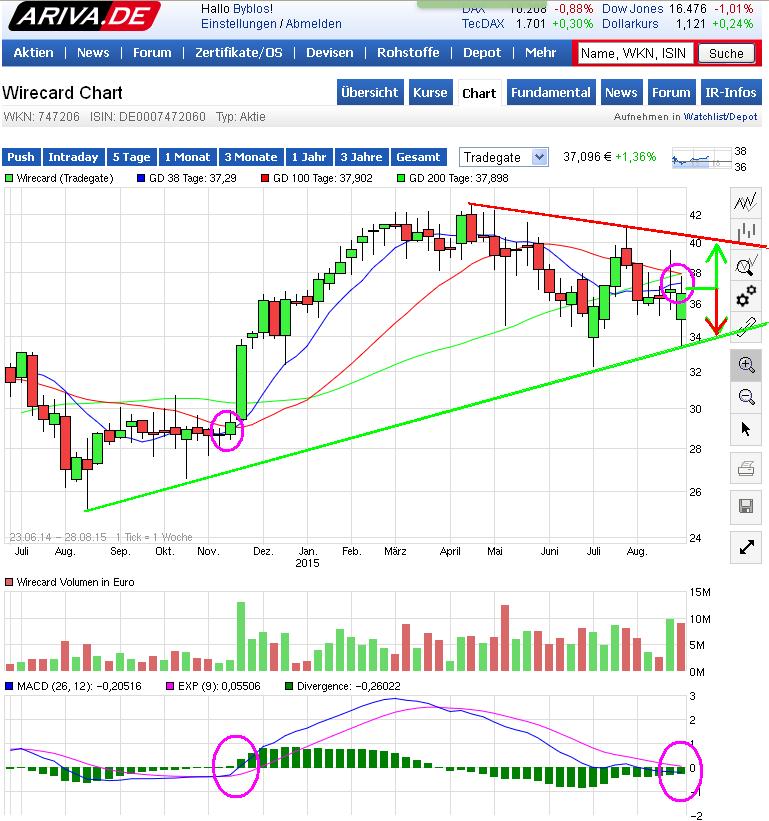Switch to the Kurse tab

coord(430,93)
